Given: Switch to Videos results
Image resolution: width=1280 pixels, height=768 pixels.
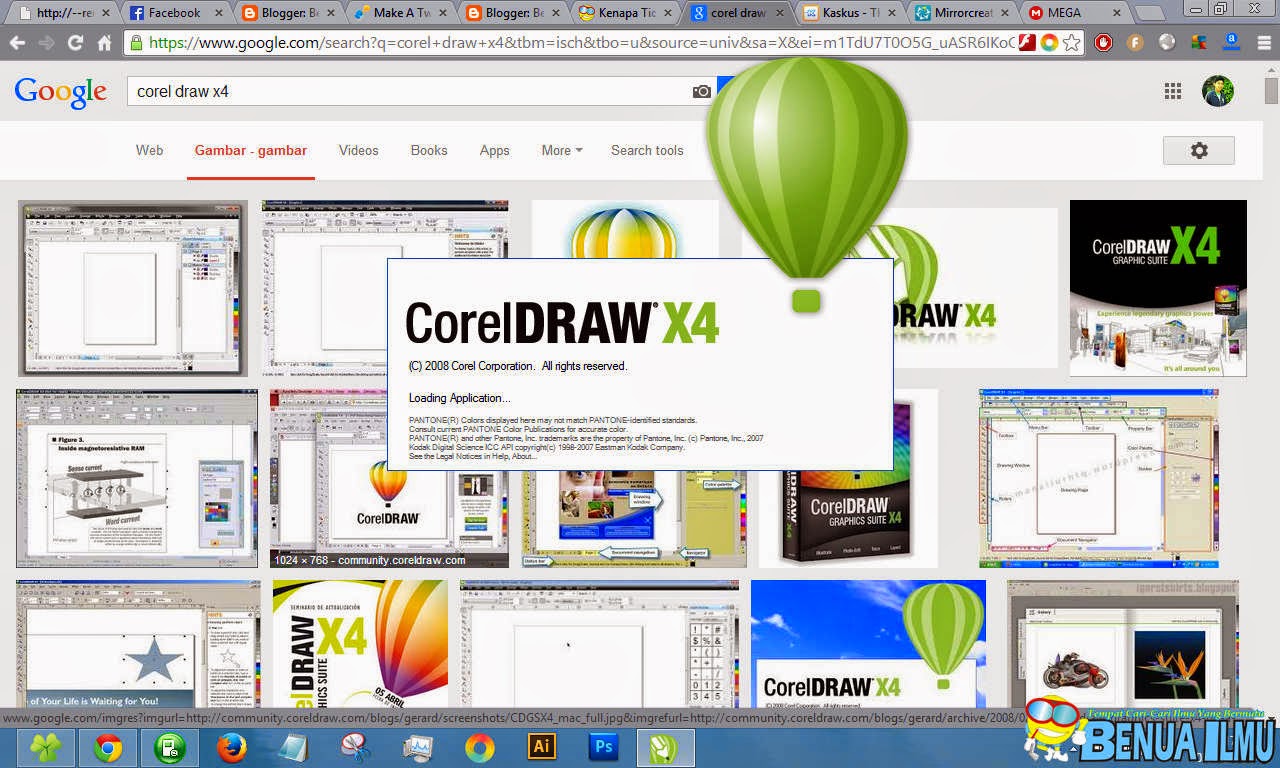Looking at the screenshot, I should tap(358, 150).
